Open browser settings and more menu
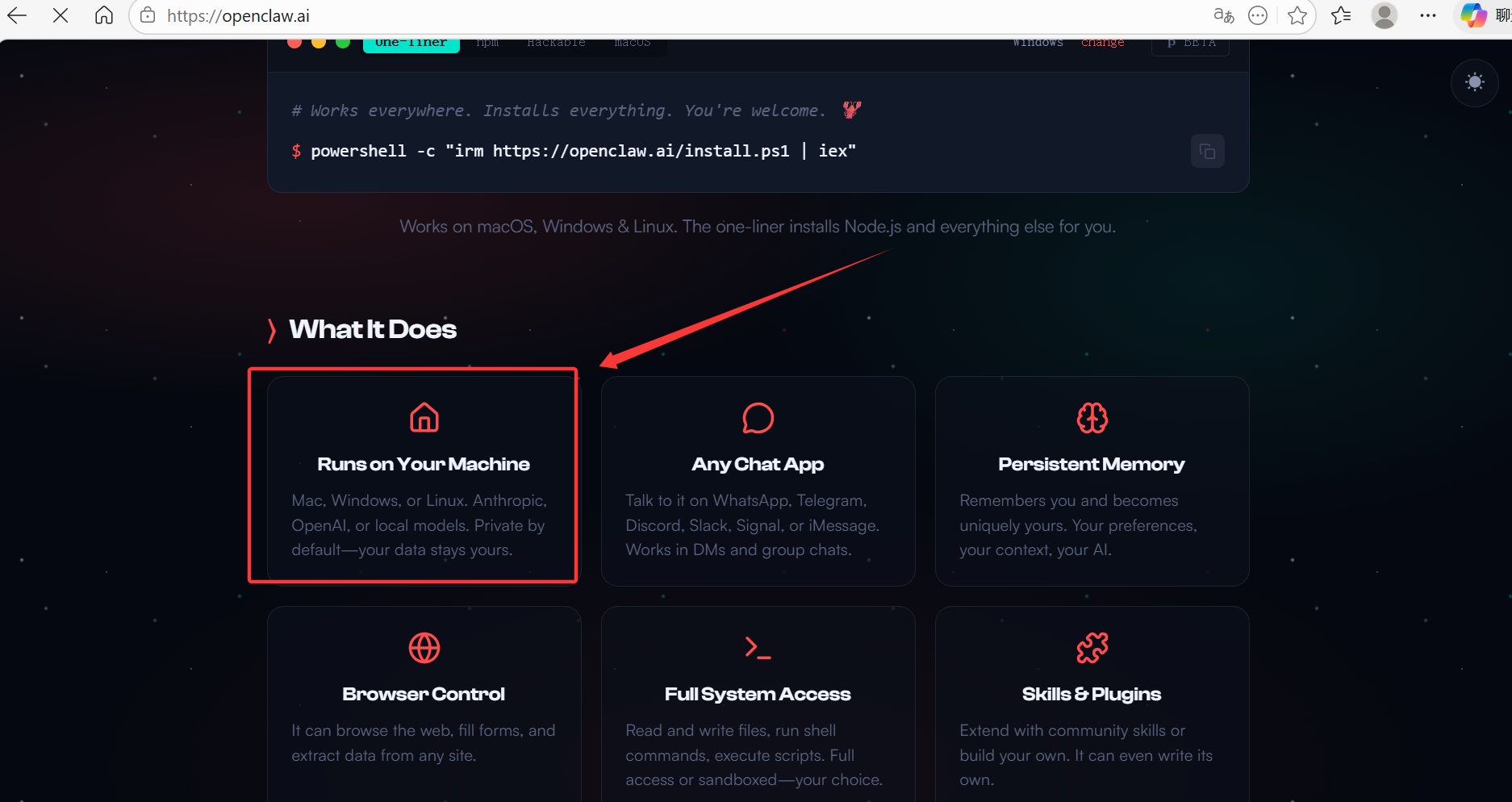The height and width of the screenshot is (802, 1512). click(1428, 15)
